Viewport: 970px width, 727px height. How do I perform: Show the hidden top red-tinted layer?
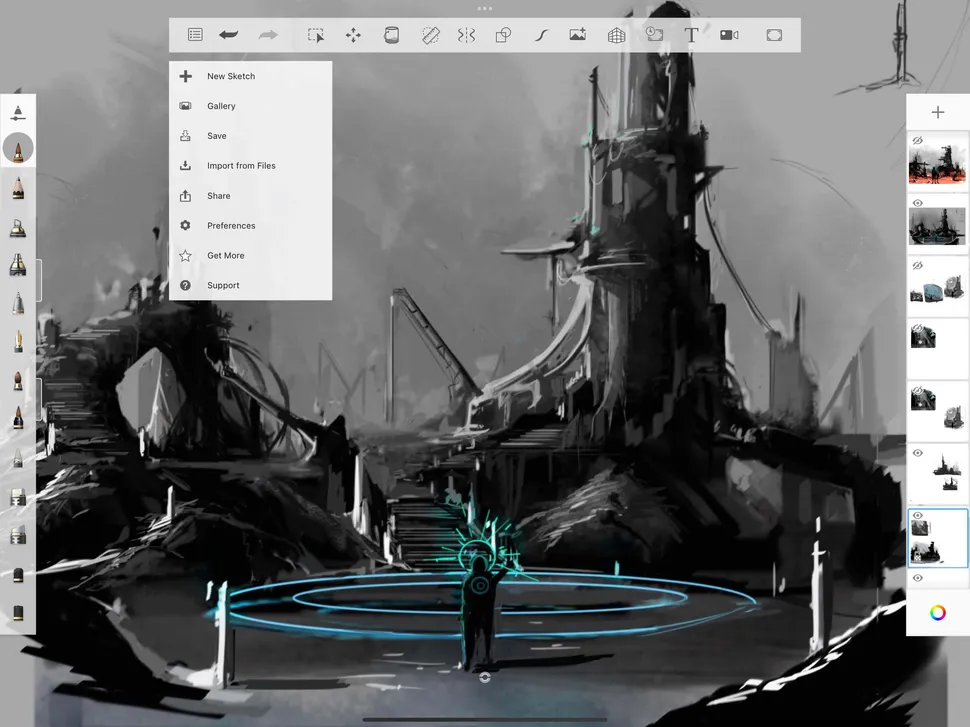[917, 141]
